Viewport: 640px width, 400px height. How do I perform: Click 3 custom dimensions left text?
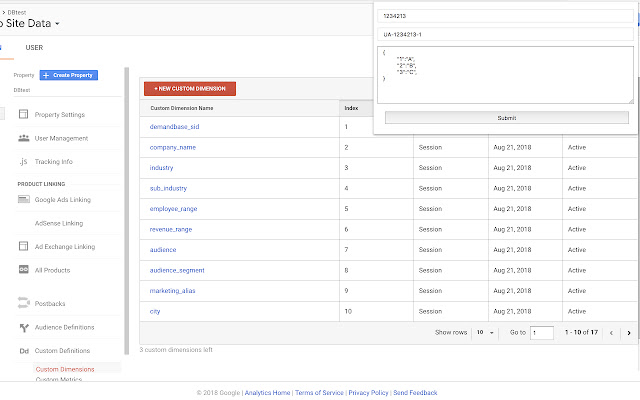tap(176, 350)
